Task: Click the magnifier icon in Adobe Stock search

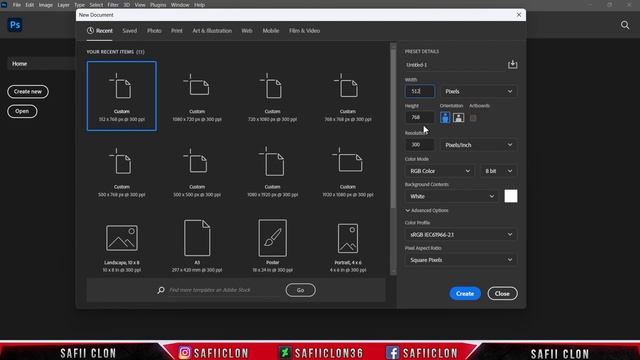Action: (x=161, y=290)
